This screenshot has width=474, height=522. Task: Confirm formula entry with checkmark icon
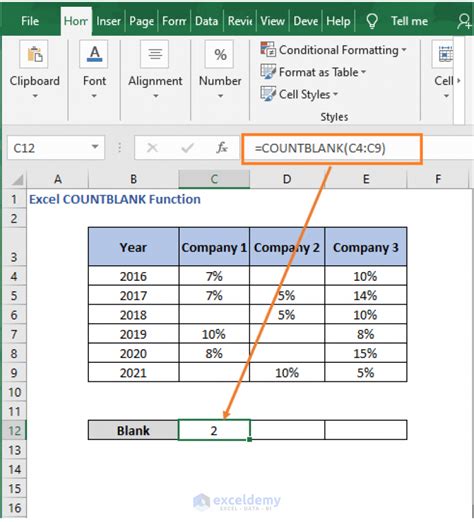[x=187, y=147]
